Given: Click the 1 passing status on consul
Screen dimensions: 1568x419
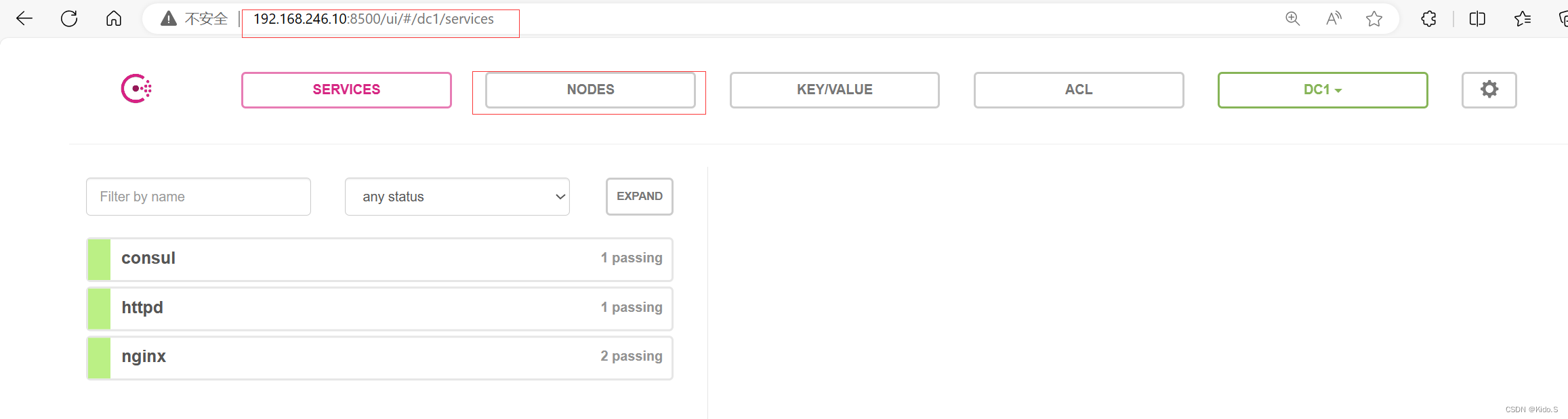Looking at the screenshot, I should [632, 258].
